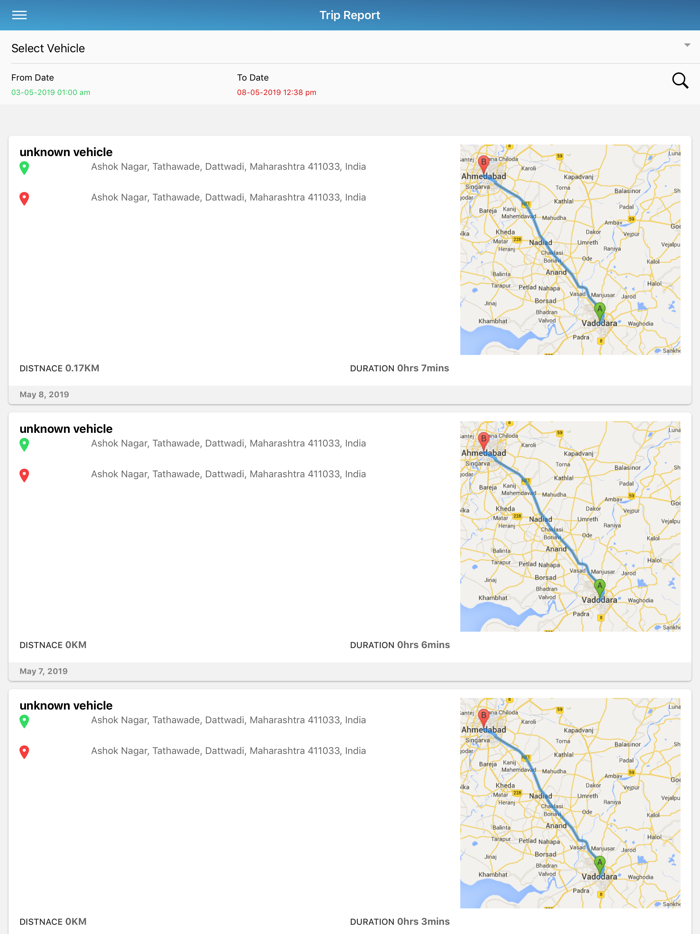This screenshot has width=700, height=934.
Task: Change the To Date value
Action: [x=276, y=92]
